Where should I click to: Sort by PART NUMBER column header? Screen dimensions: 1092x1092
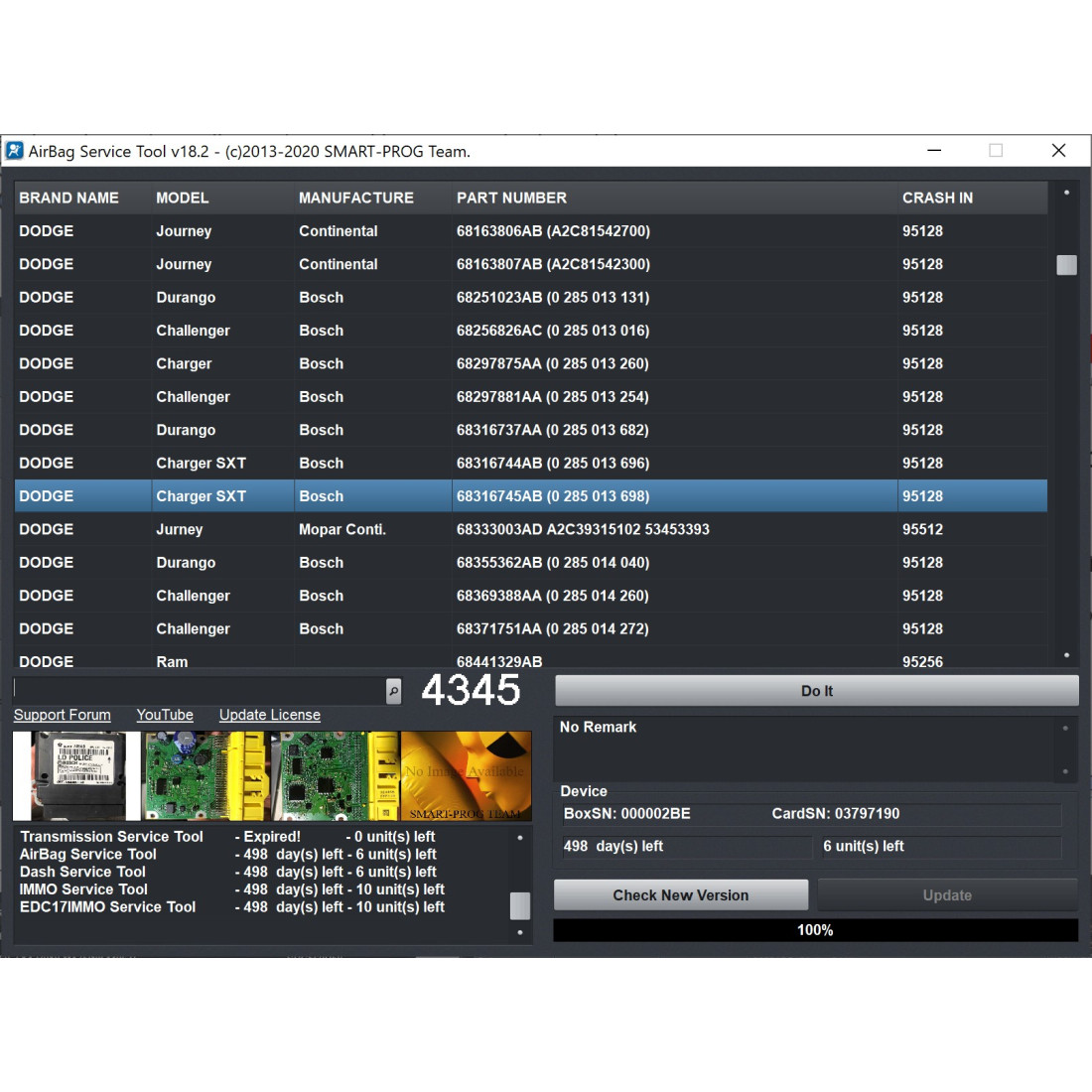pos(511,198)
